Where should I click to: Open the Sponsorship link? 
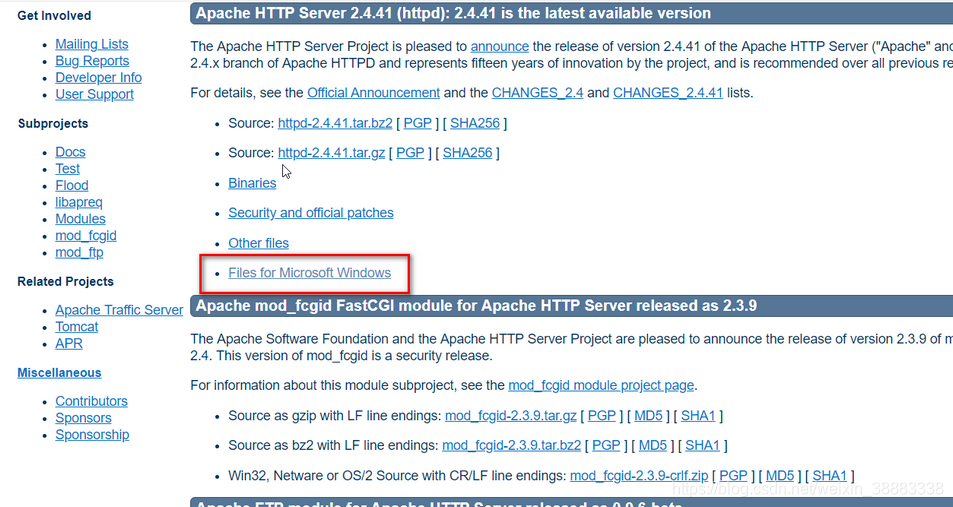click(x=92, y=435)
